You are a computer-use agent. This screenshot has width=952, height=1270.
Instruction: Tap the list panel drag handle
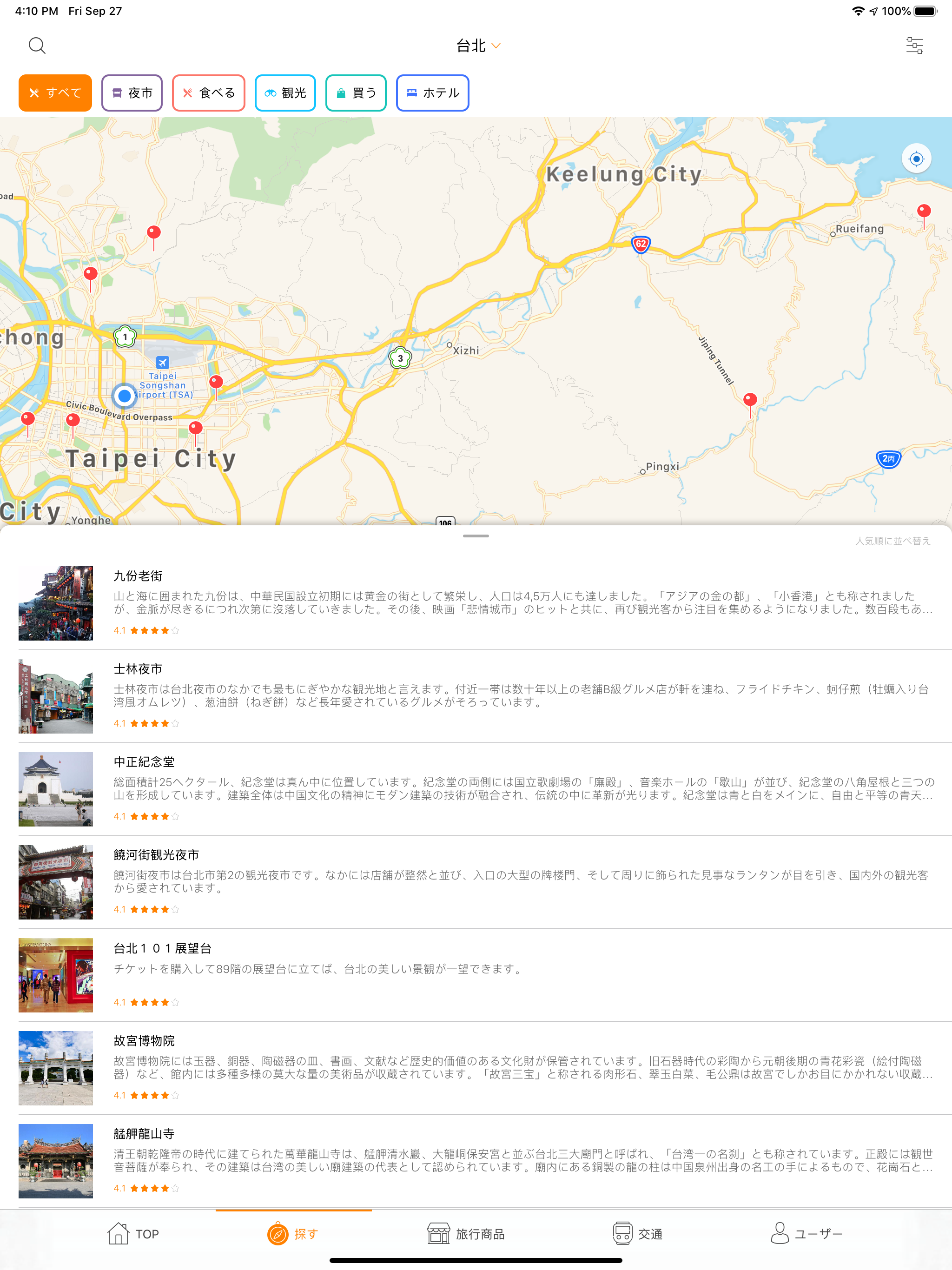click(x=476, y=536)
